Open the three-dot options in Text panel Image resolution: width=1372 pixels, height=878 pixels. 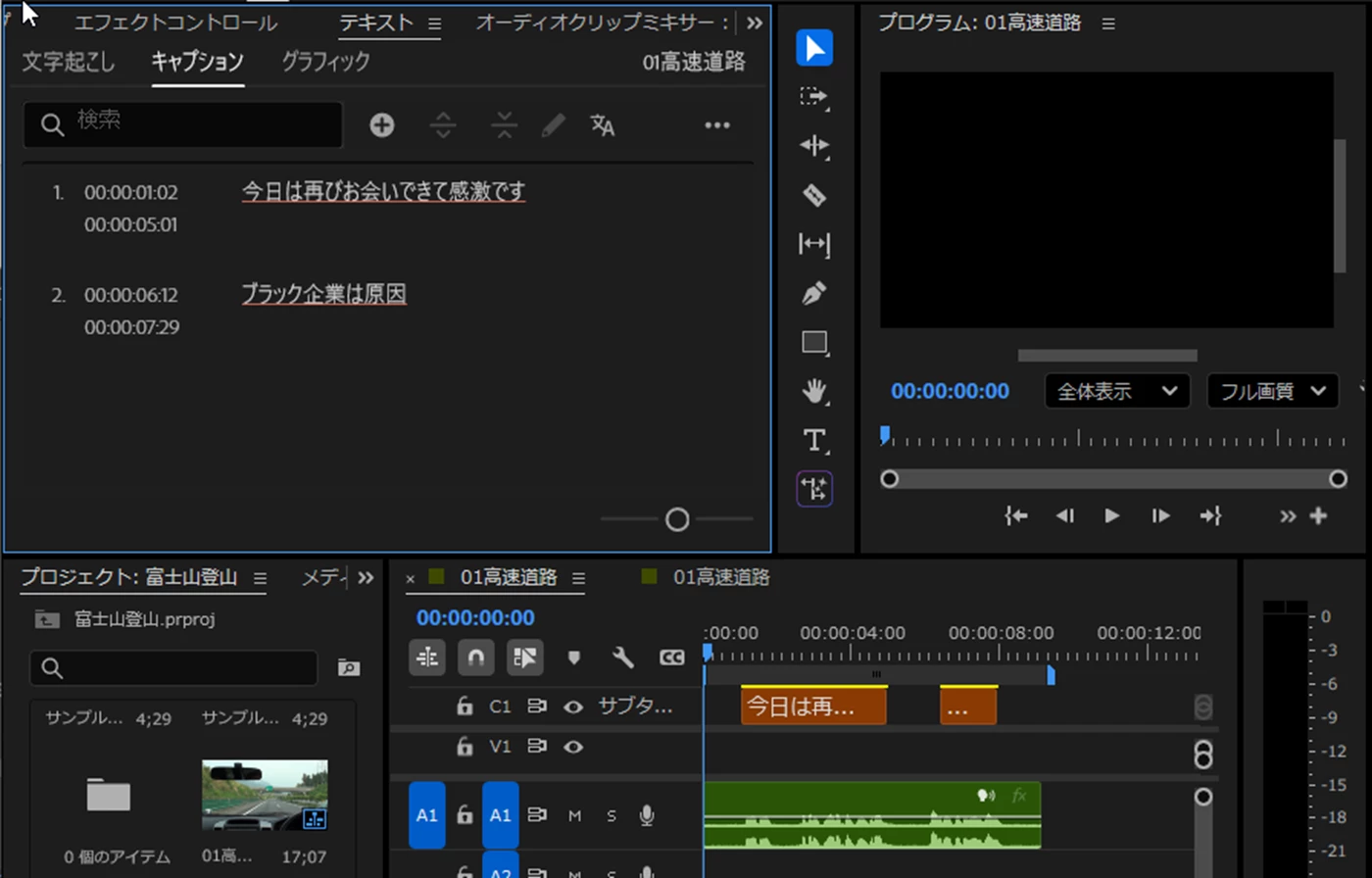[717, 125]
